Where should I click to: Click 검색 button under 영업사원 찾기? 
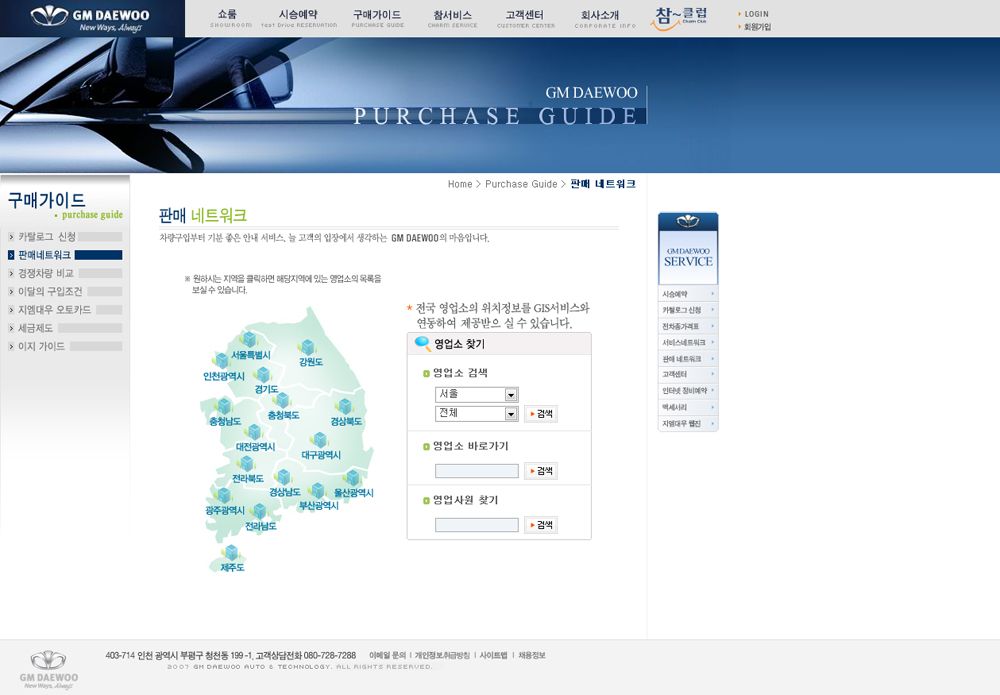541,525
